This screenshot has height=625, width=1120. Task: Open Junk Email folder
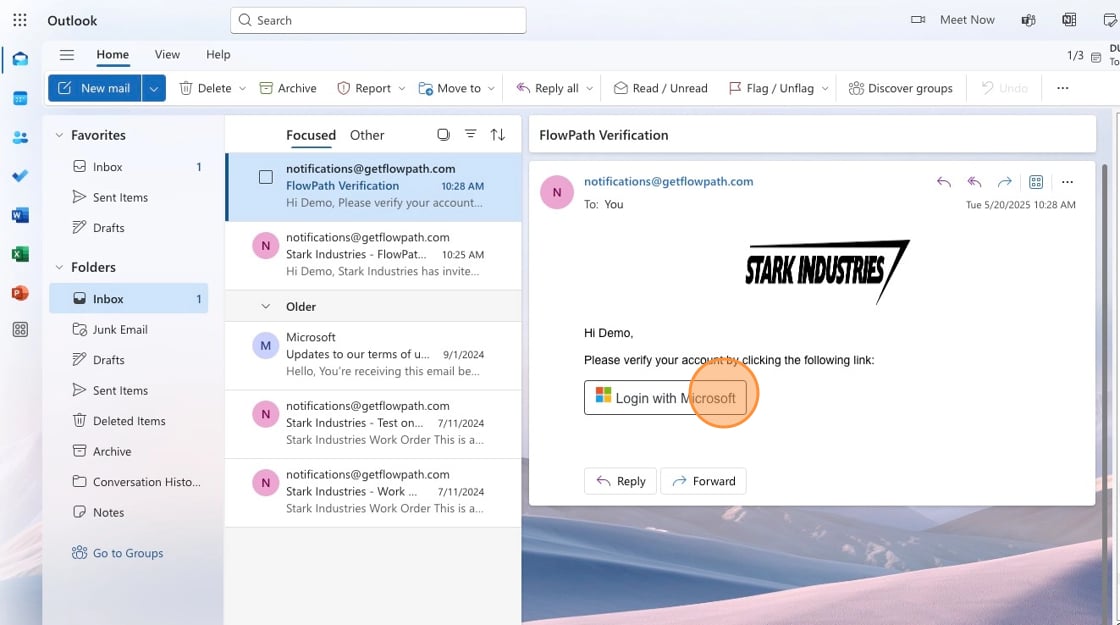129,329
